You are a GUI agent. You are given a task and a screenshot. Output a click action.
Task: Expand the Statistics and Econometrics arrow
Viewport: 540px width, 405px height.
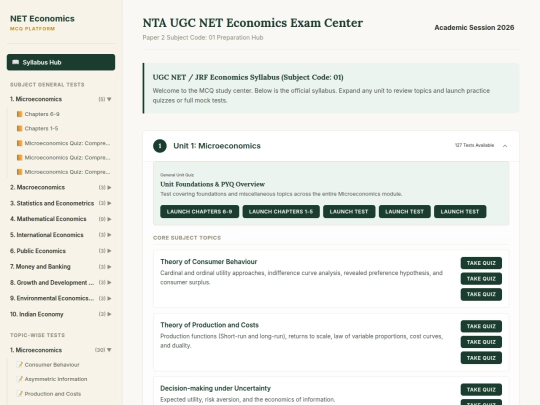[x=109, y=203]
